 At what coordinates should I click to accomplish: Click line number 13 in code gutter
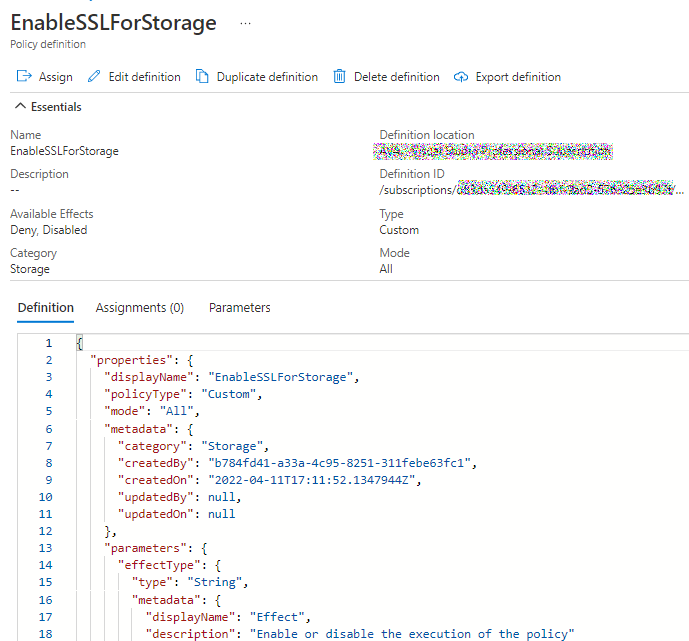(46, 548)
